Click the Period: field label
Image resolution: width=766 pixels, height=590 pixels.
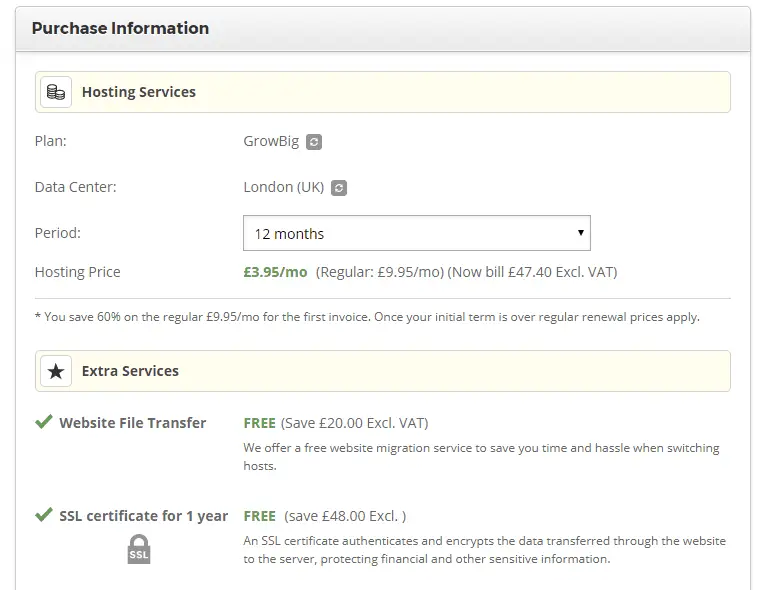click(58, 233)
